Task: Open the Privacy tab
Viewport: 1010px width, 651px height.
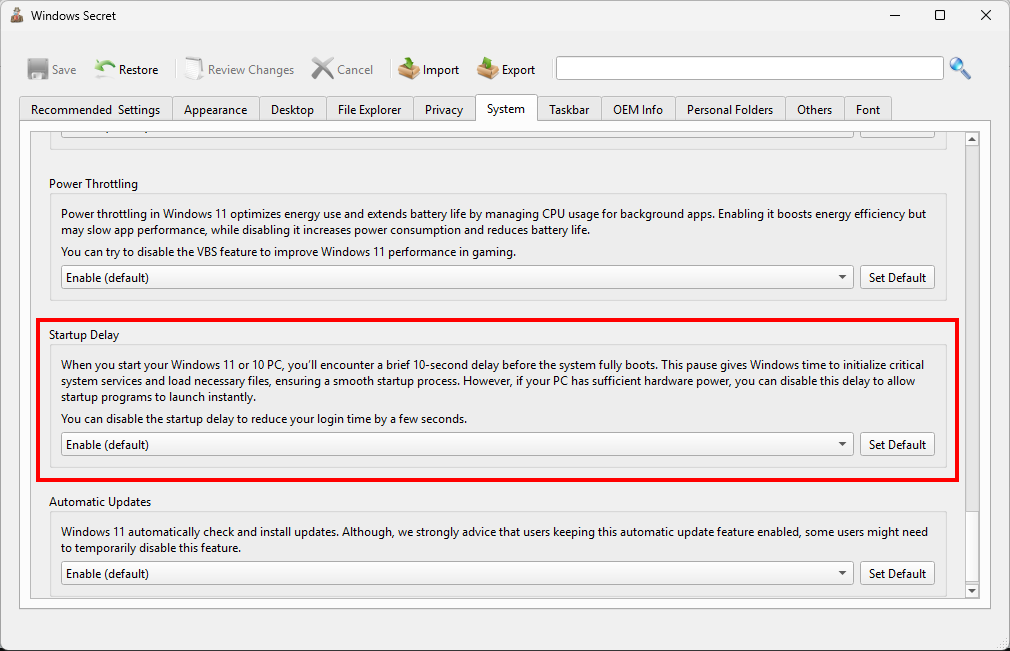Action: pos(444,109)
